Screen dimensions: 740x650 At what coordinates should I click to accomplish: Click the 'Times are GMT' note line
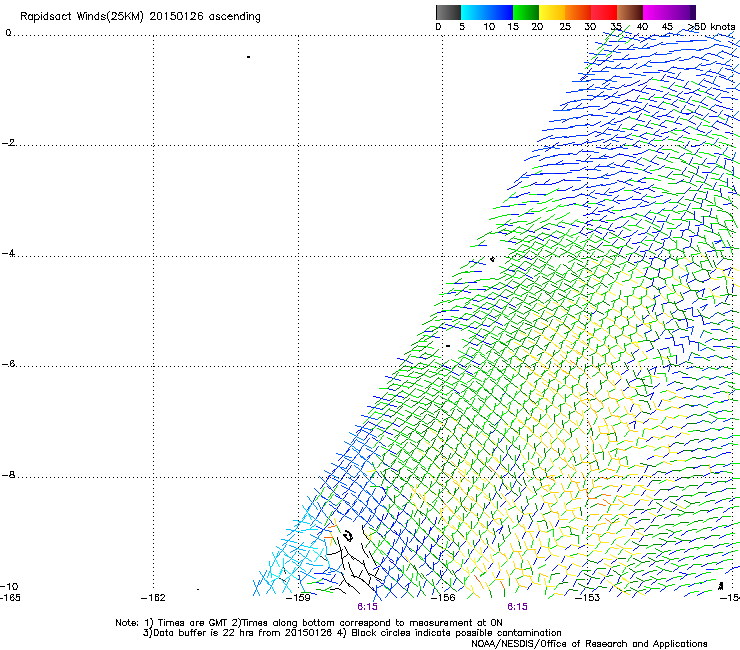coord(309,623)
